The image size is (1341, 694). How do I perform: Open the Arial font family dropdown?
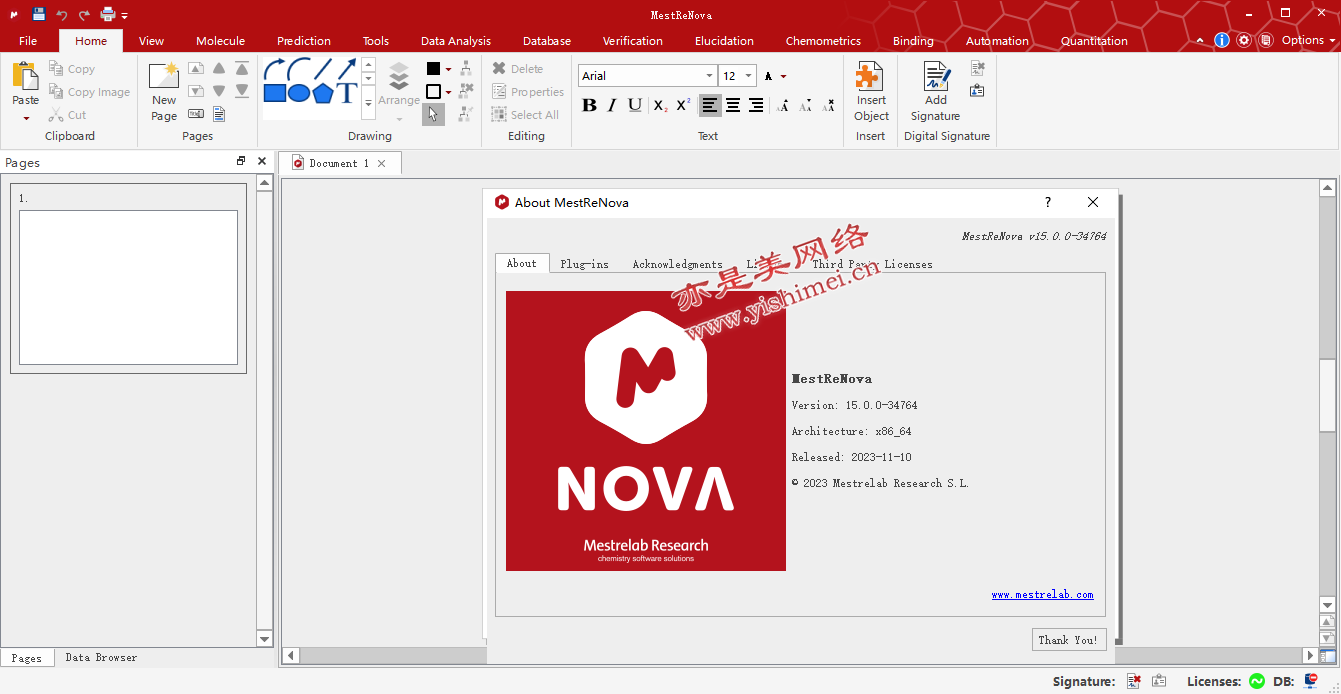[709, 76]
